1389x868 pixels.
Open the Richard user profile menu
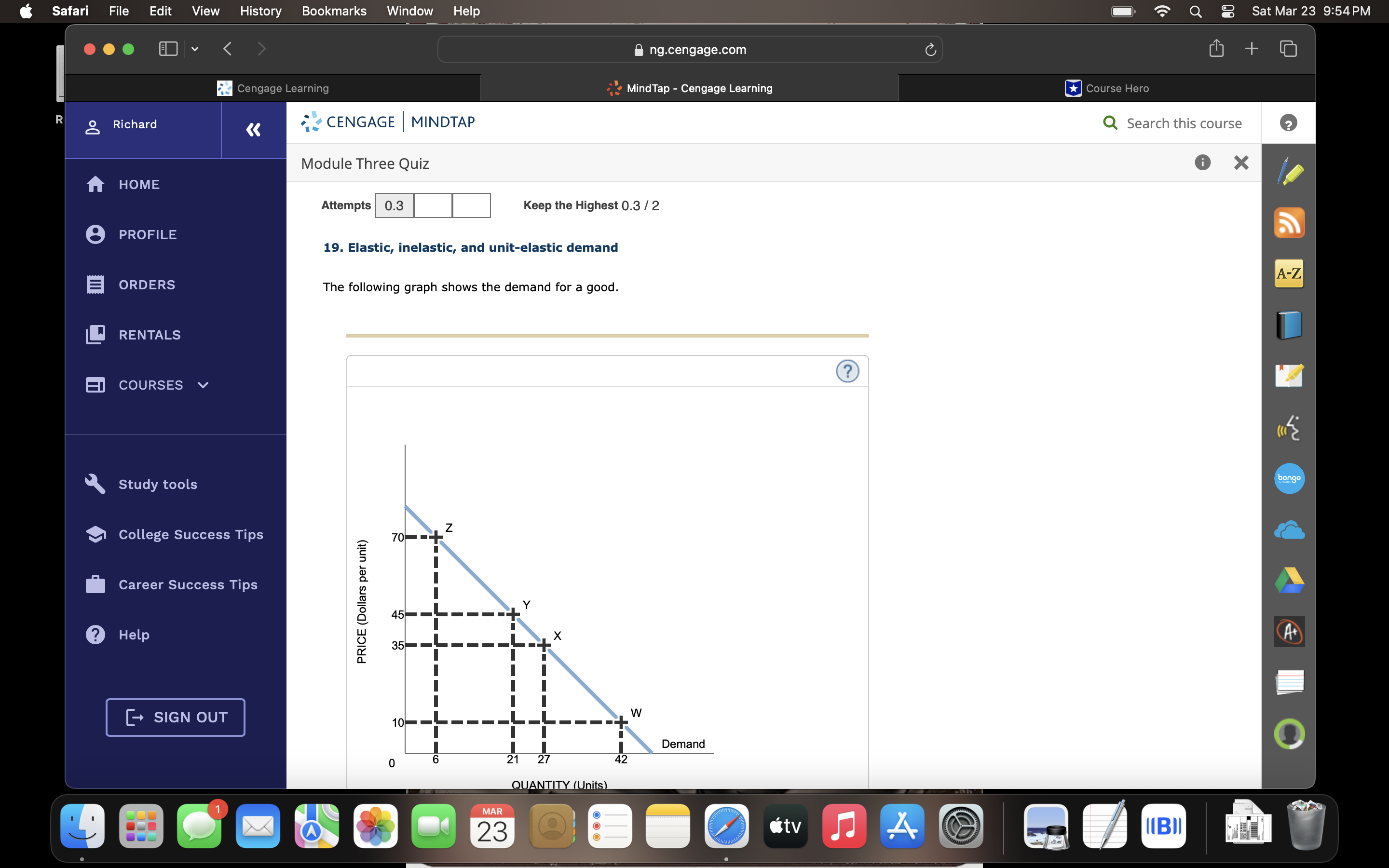tap(135, 124)
